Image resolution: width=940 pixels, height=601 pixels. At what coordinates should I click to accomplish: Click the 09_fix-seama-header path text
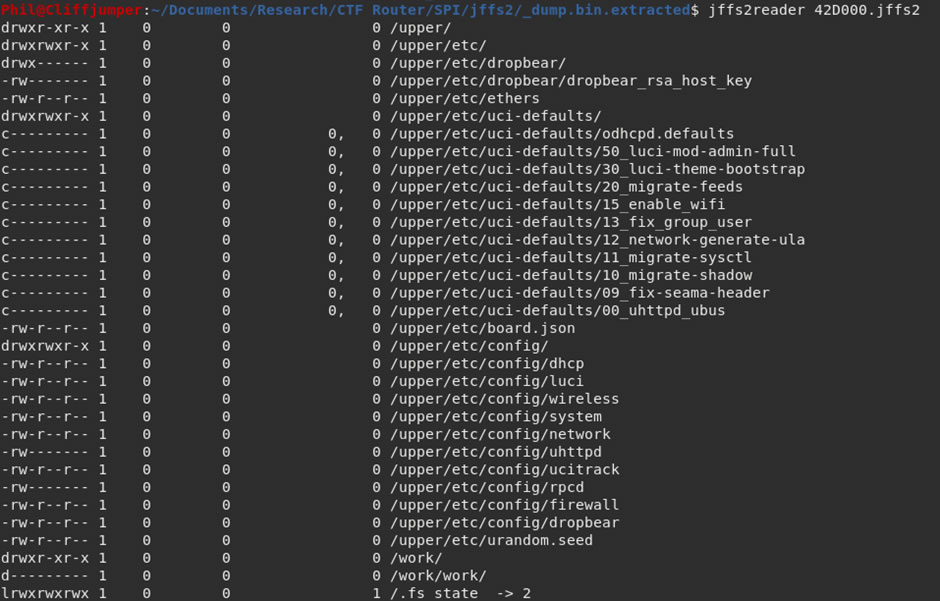pyautogui.click(x=580, y=293)
